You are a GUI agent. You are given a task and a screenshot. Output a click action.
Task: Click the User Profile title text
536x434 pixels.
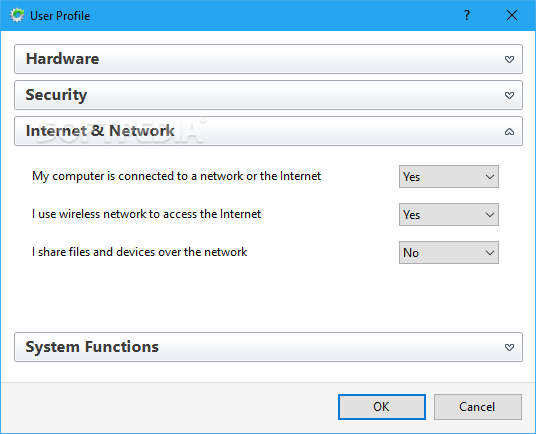[x=60, y=16]
